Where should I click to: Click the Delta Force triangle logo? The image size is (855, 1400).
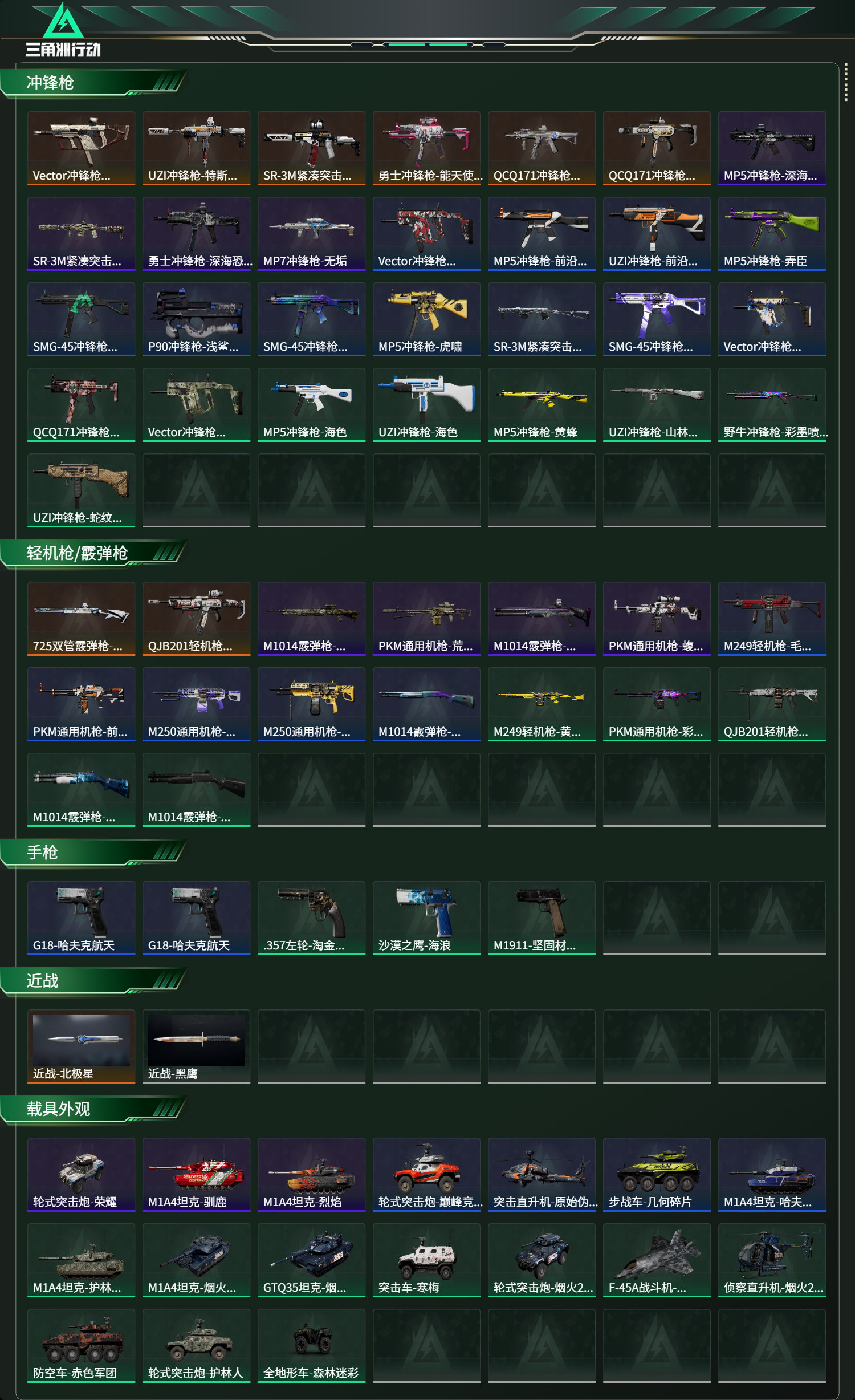click(x=63, y=21)
